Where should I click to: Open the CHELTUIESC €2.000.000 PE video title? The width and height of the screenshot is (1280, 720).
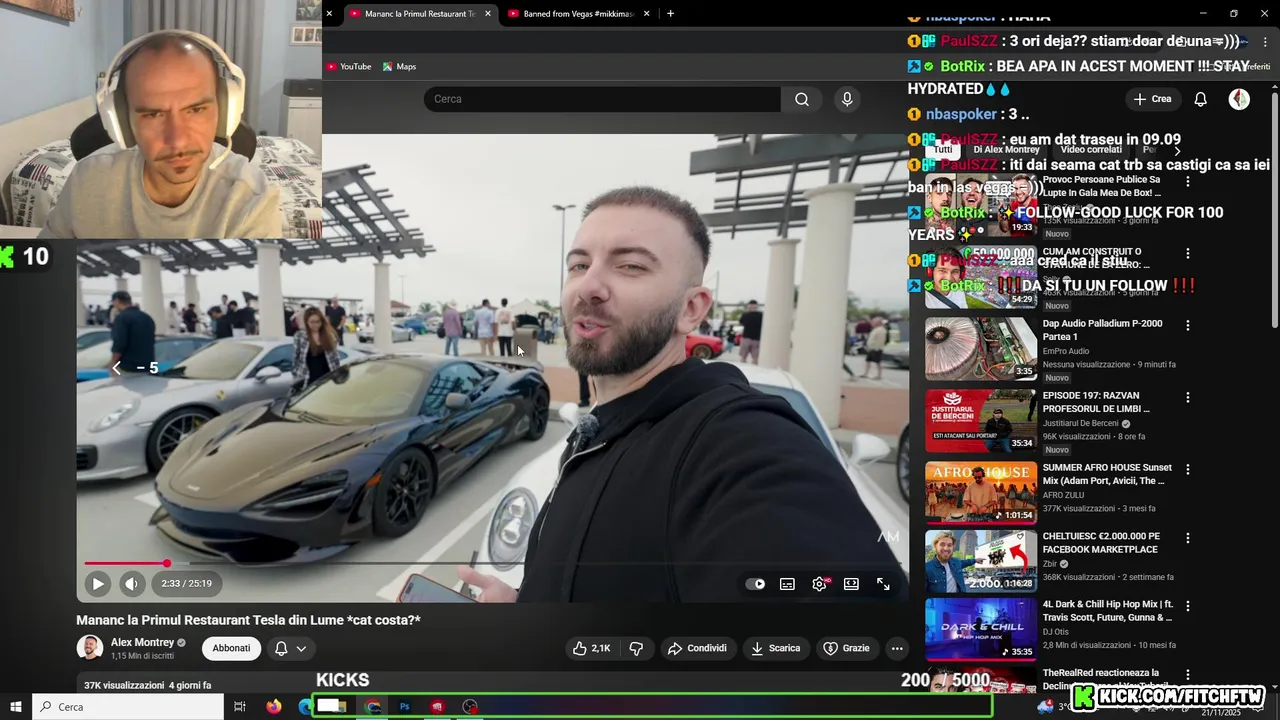[1100, 543]
